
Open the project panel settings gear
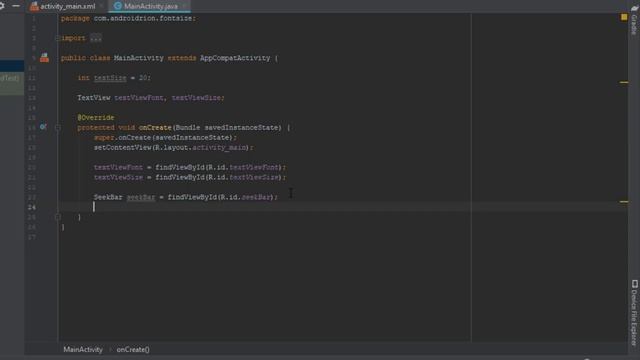pyautogui.click(x=2, y=6)
